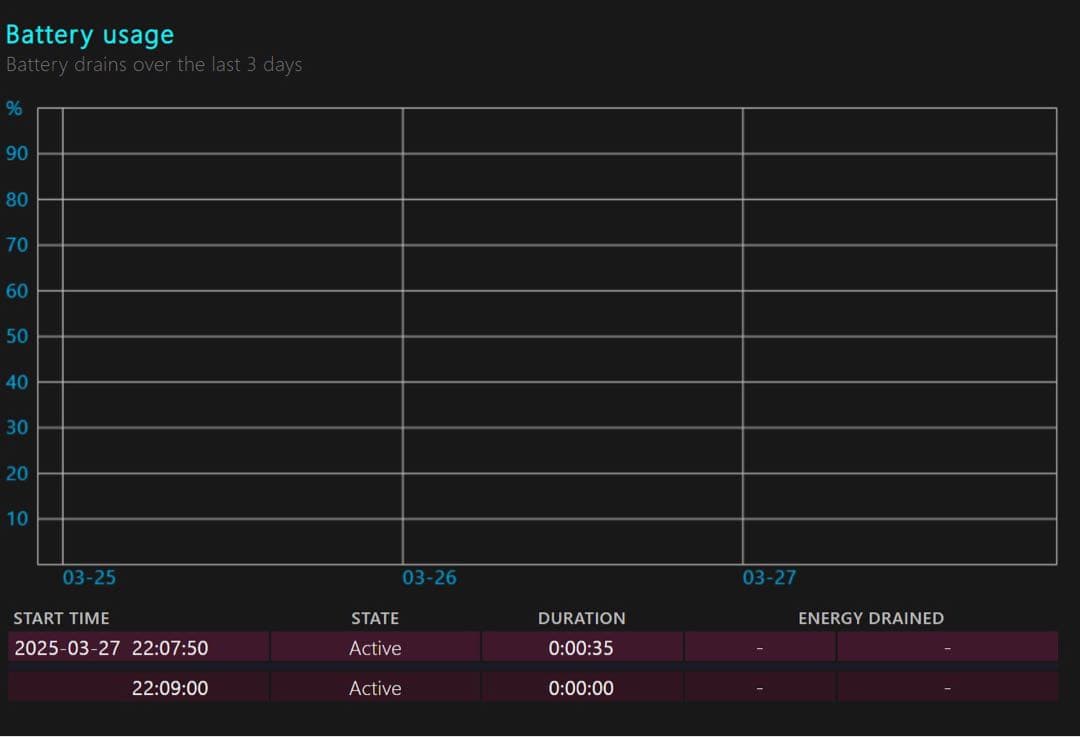Viewport: 1080px width, 737px height.
Task: Select the STATE column header
Action: pos(375,618)
